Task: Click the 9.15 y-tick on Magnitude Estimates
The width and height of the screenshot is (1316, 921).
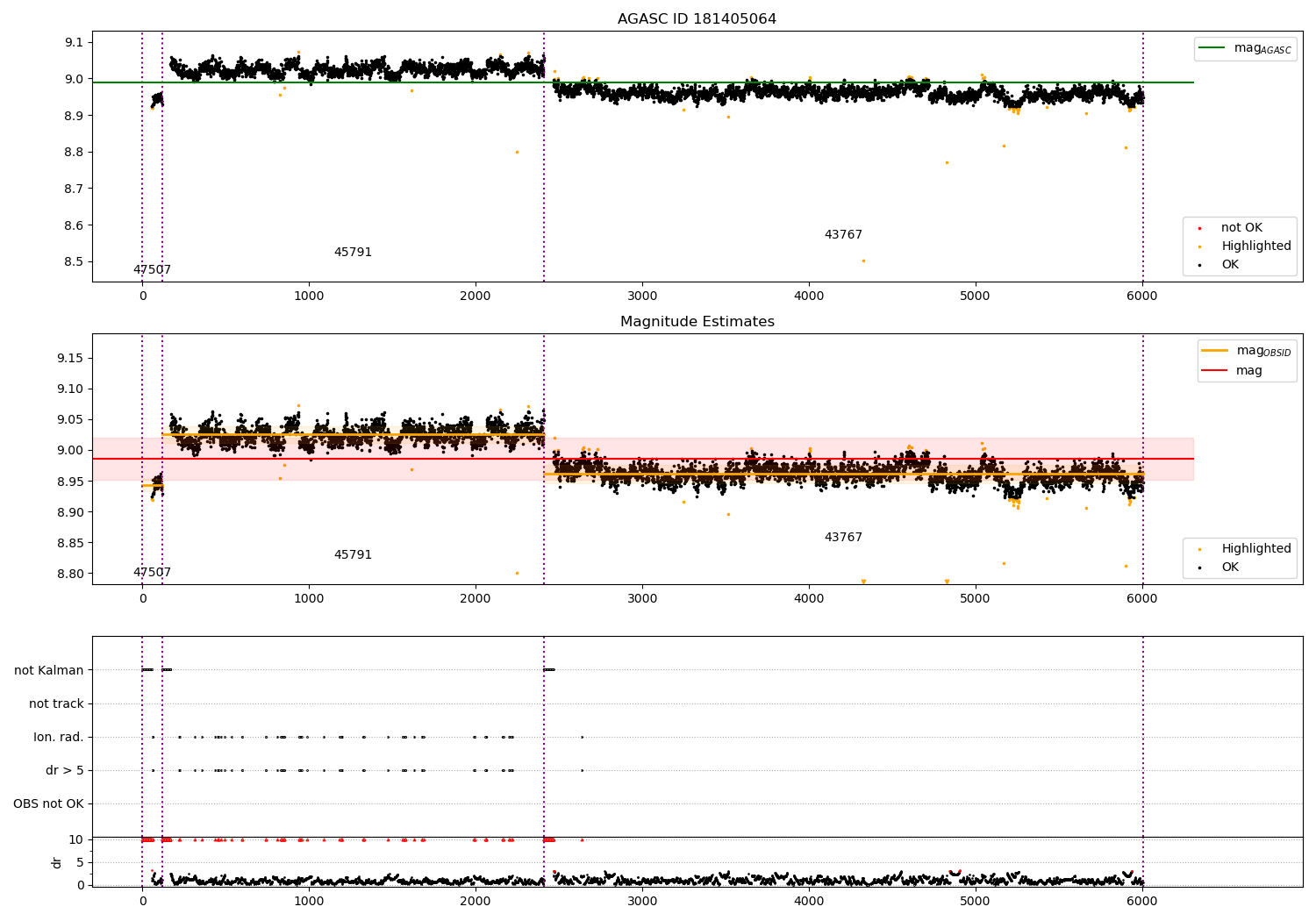Action: coord(70,358)
